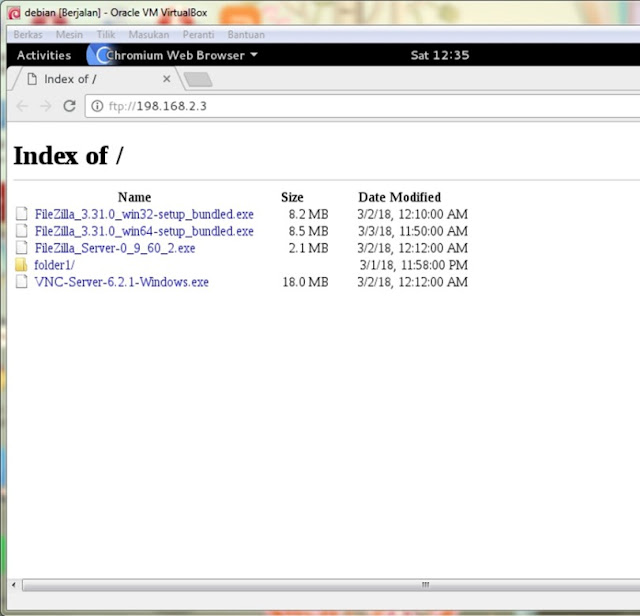Download FileZilla_3.31.0_win32-setup_bundled.exe link
The height and width of the screenshot is (616, 640).
coord(144,214)
